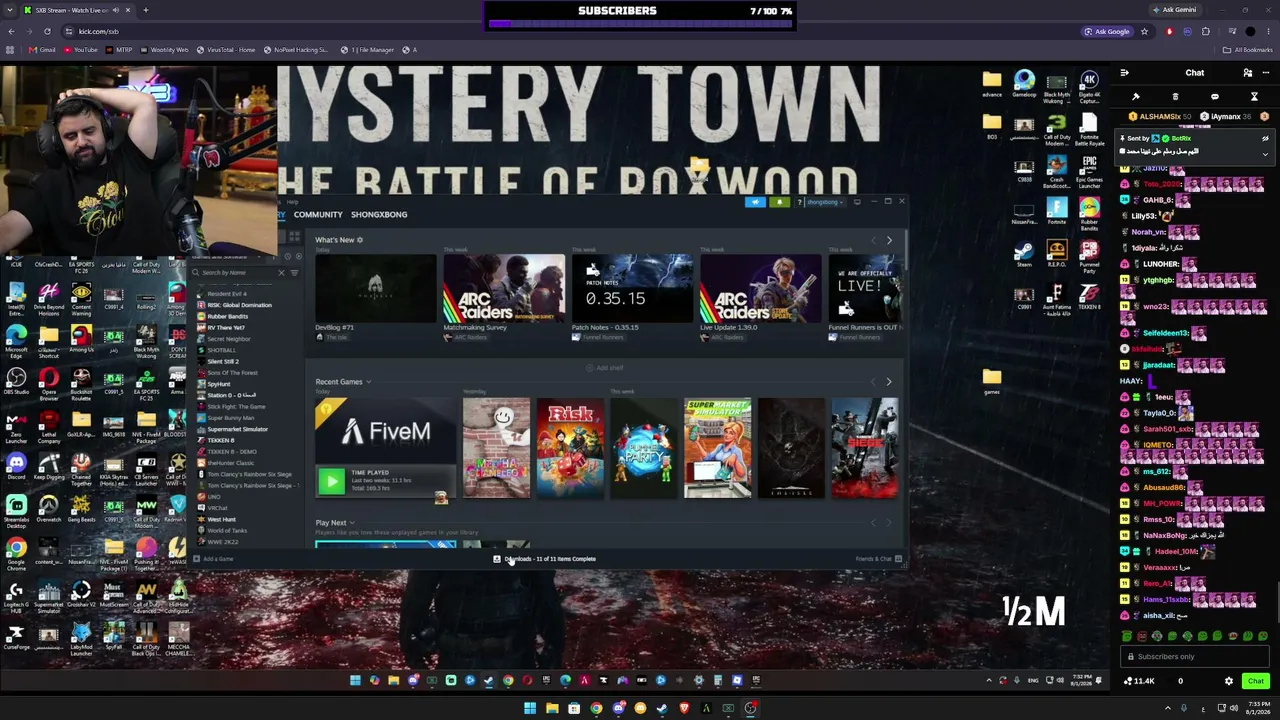
Task: Open Steam Downloads status bar
Action: [545, 559]
